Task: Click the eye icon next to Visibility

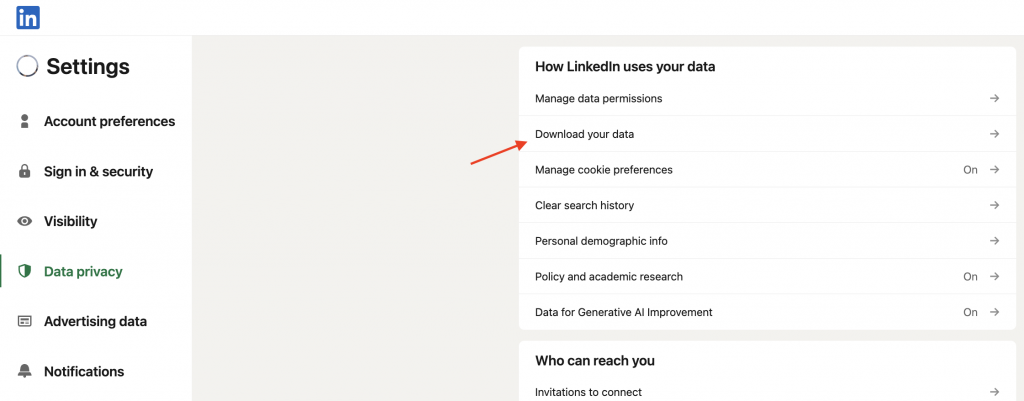Action: pos(25,221)
